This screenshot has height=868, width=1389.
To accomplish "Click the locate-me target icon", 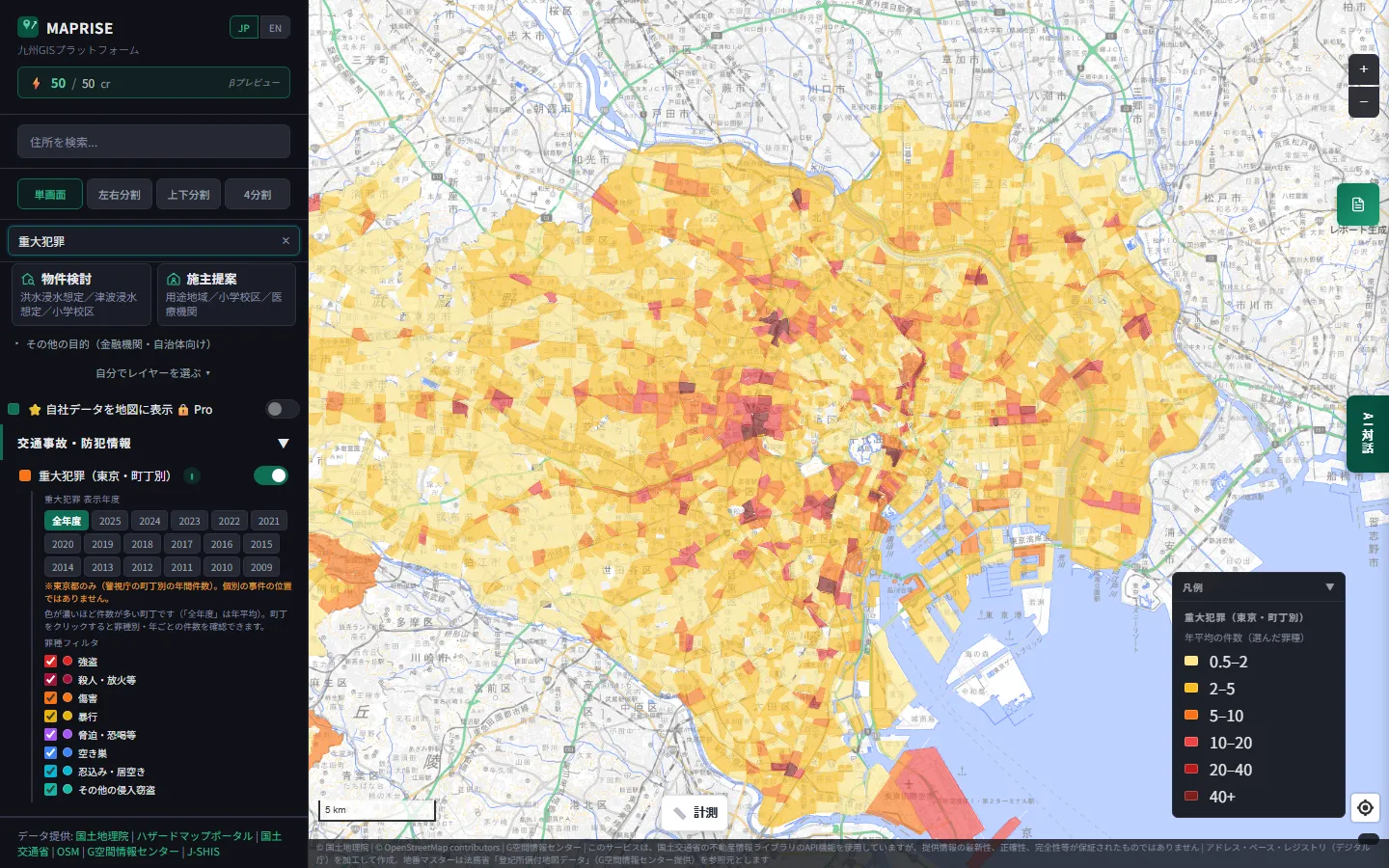I will 1365,807.
